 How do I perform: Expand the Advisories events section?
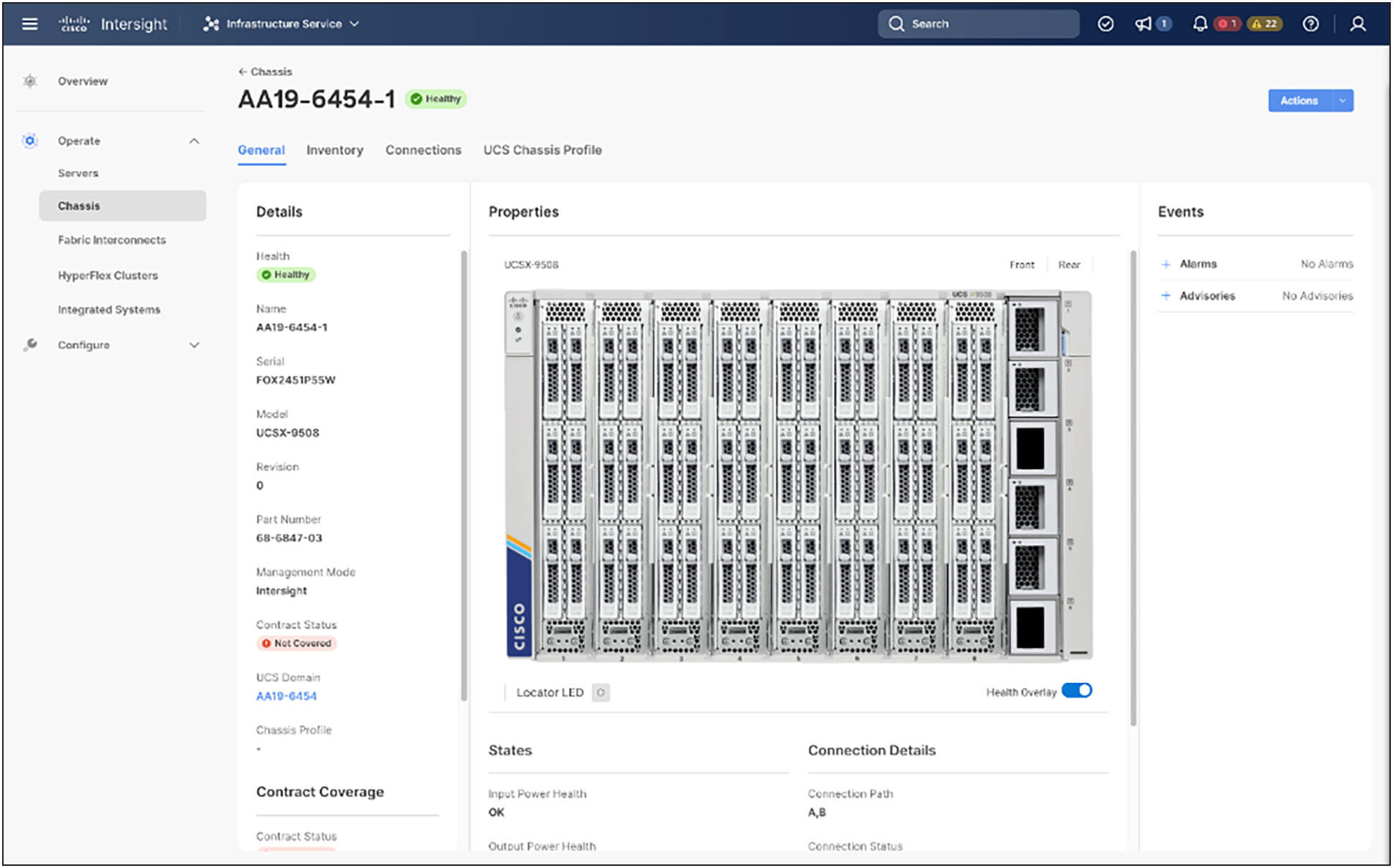[x=1166, y=296]
